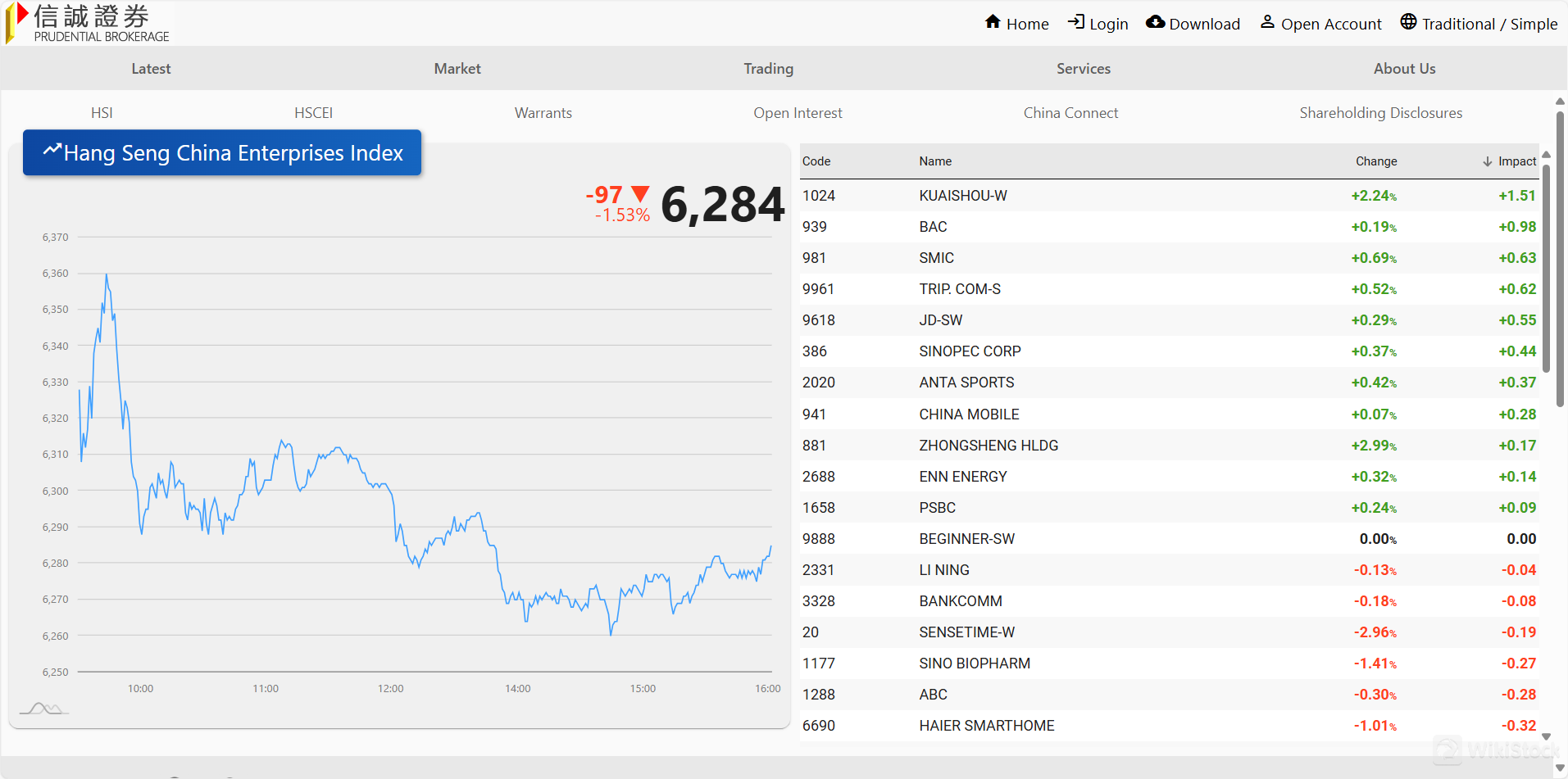
Task: Open the Trading menu
Action: point(768,69)
